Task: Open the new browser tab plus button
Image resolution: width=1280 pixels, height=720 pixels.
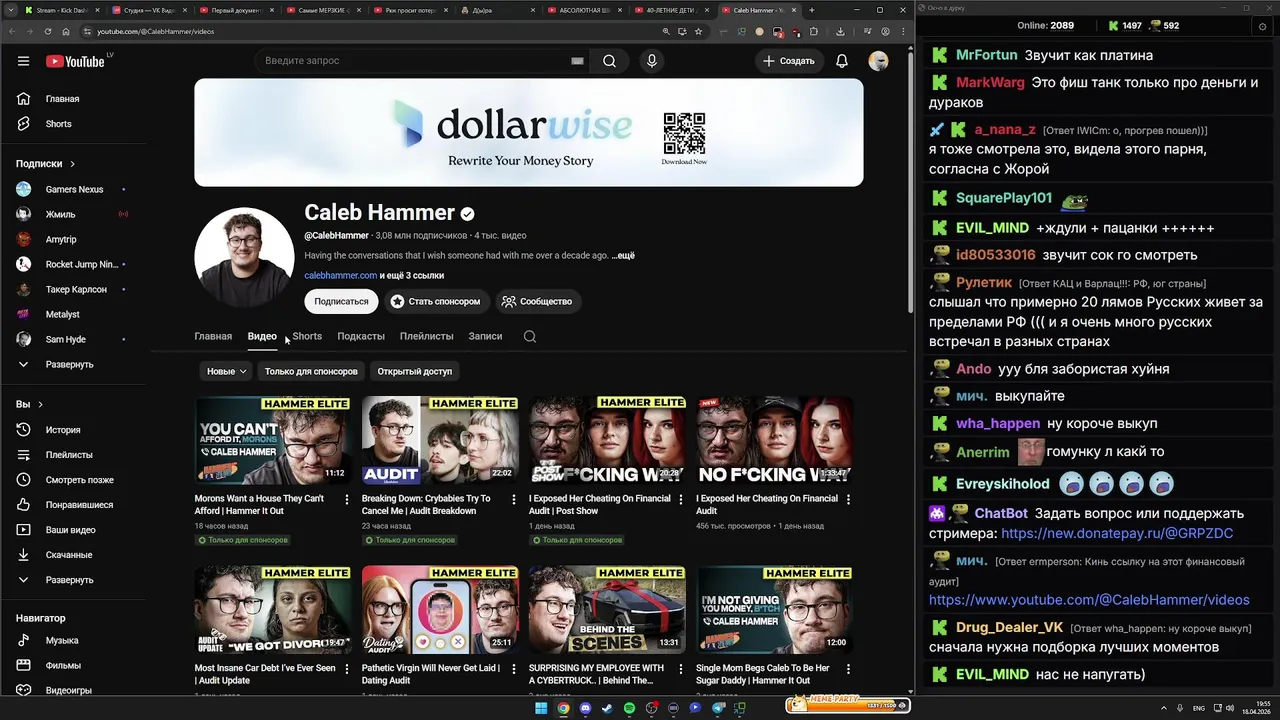Action: click(x=811, y=10)
